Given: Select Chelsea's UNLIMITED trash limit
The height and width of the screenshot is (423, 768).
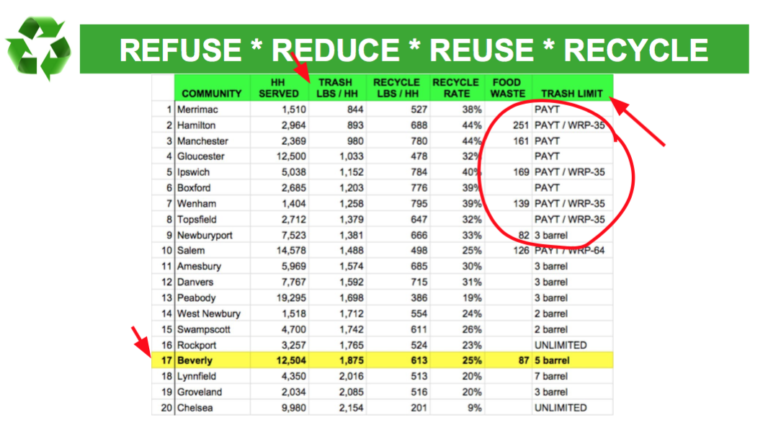Looking at the screenshot, I should 560,407.
